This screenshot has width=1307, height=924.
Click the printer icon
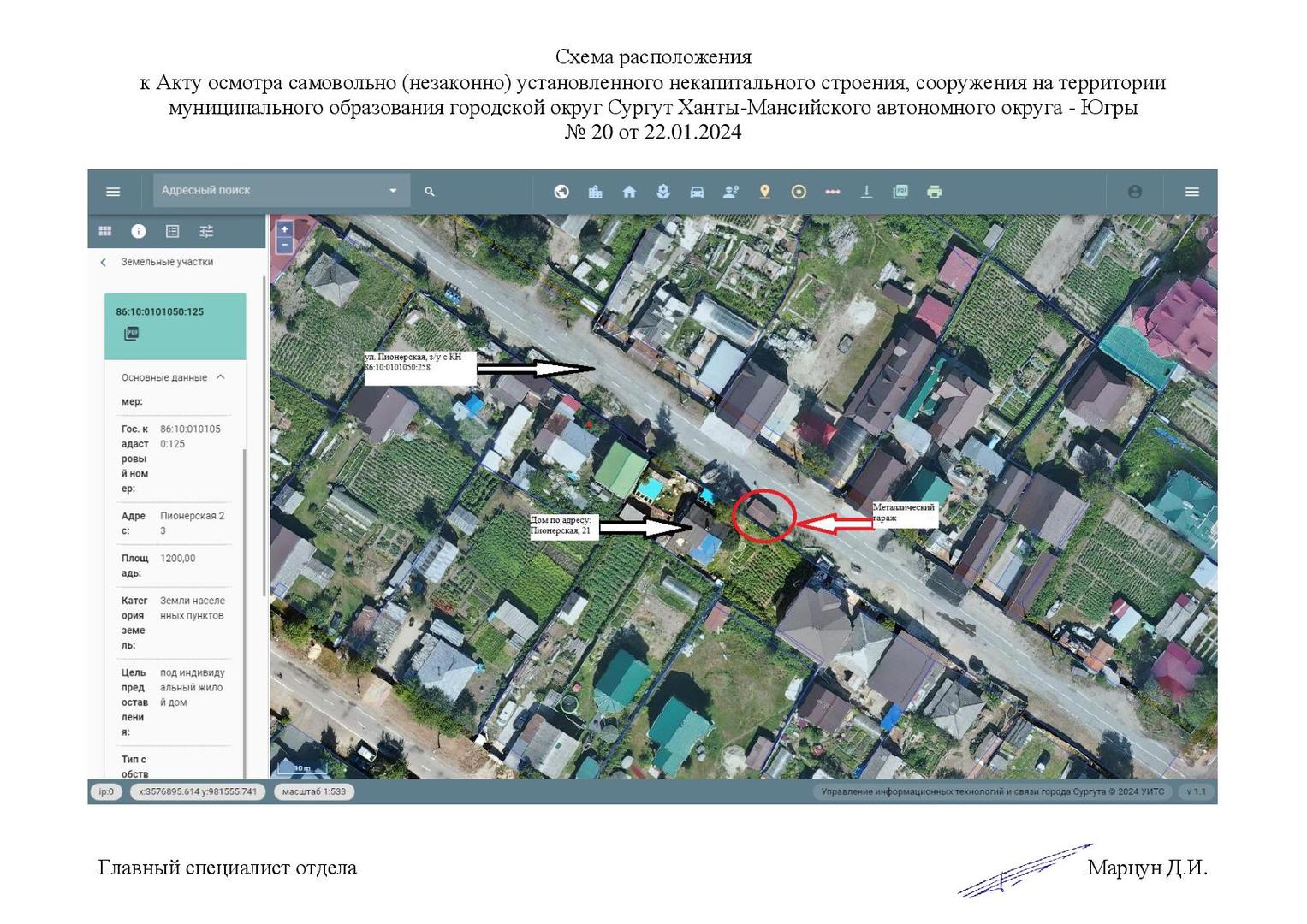tap(935, 192)
